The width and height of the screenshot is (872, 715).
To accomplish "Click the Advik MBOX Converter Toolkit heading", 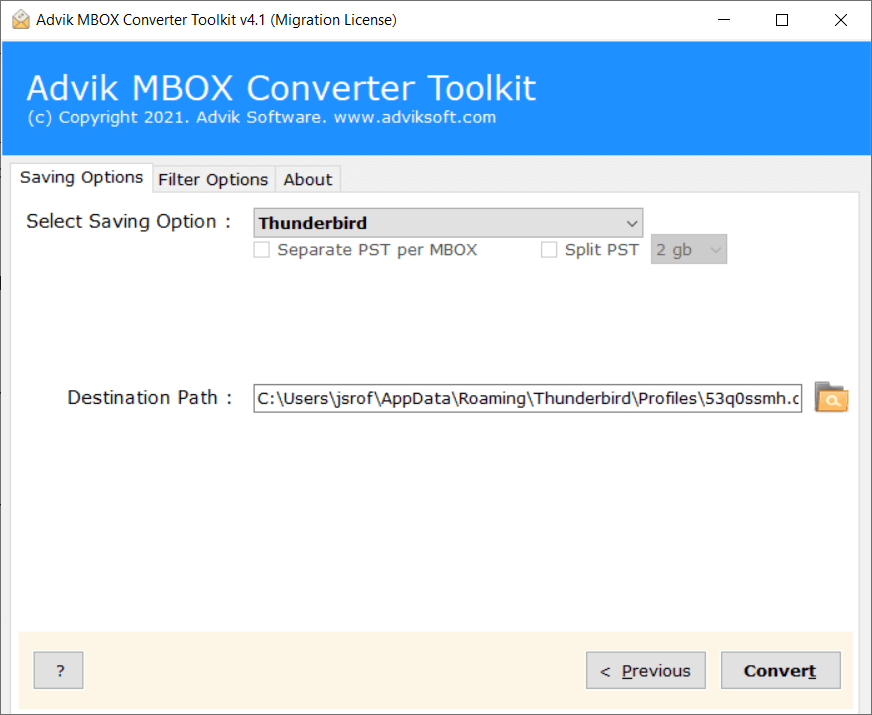I will (281, 88).
